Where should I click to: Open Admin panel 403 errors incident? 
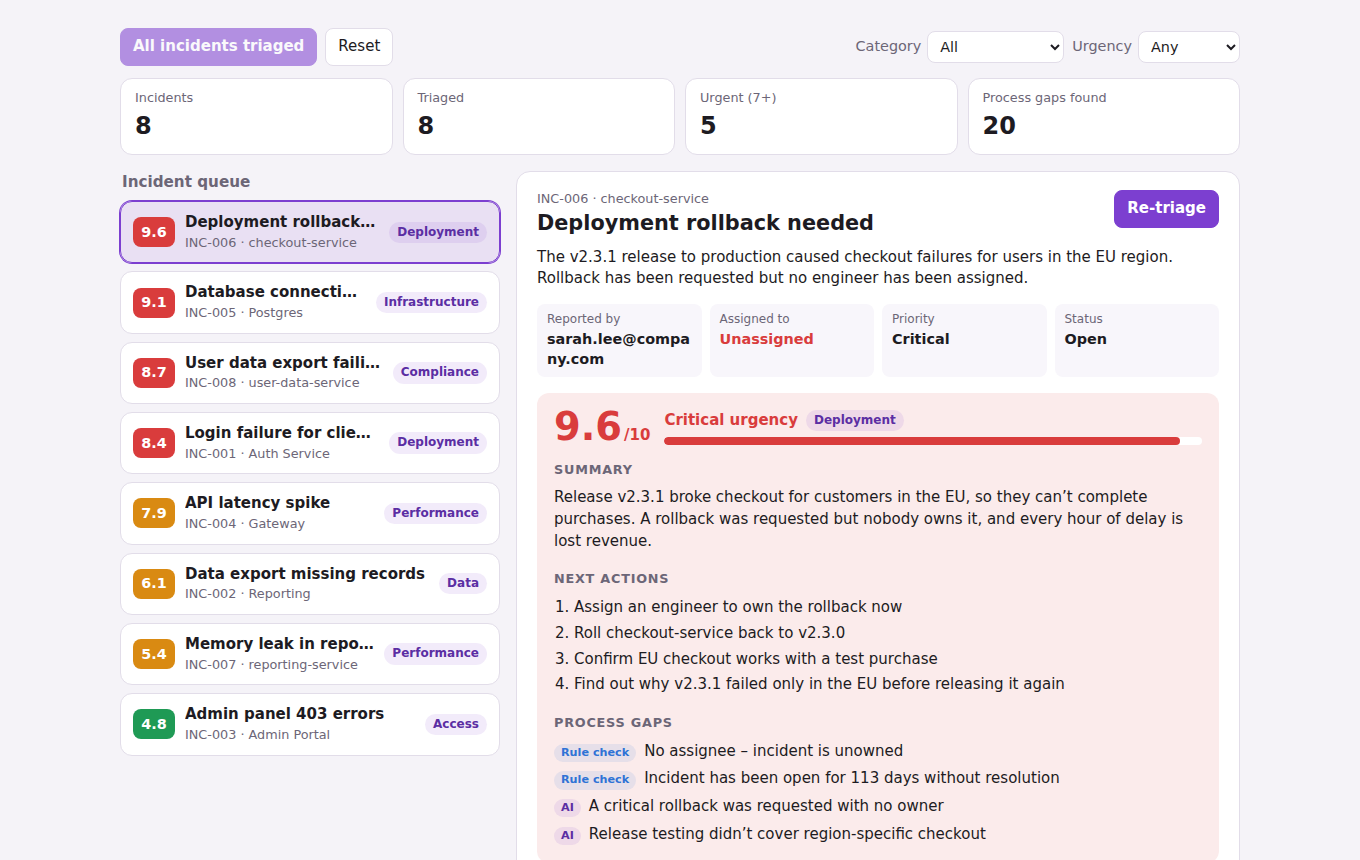(310, 724)
